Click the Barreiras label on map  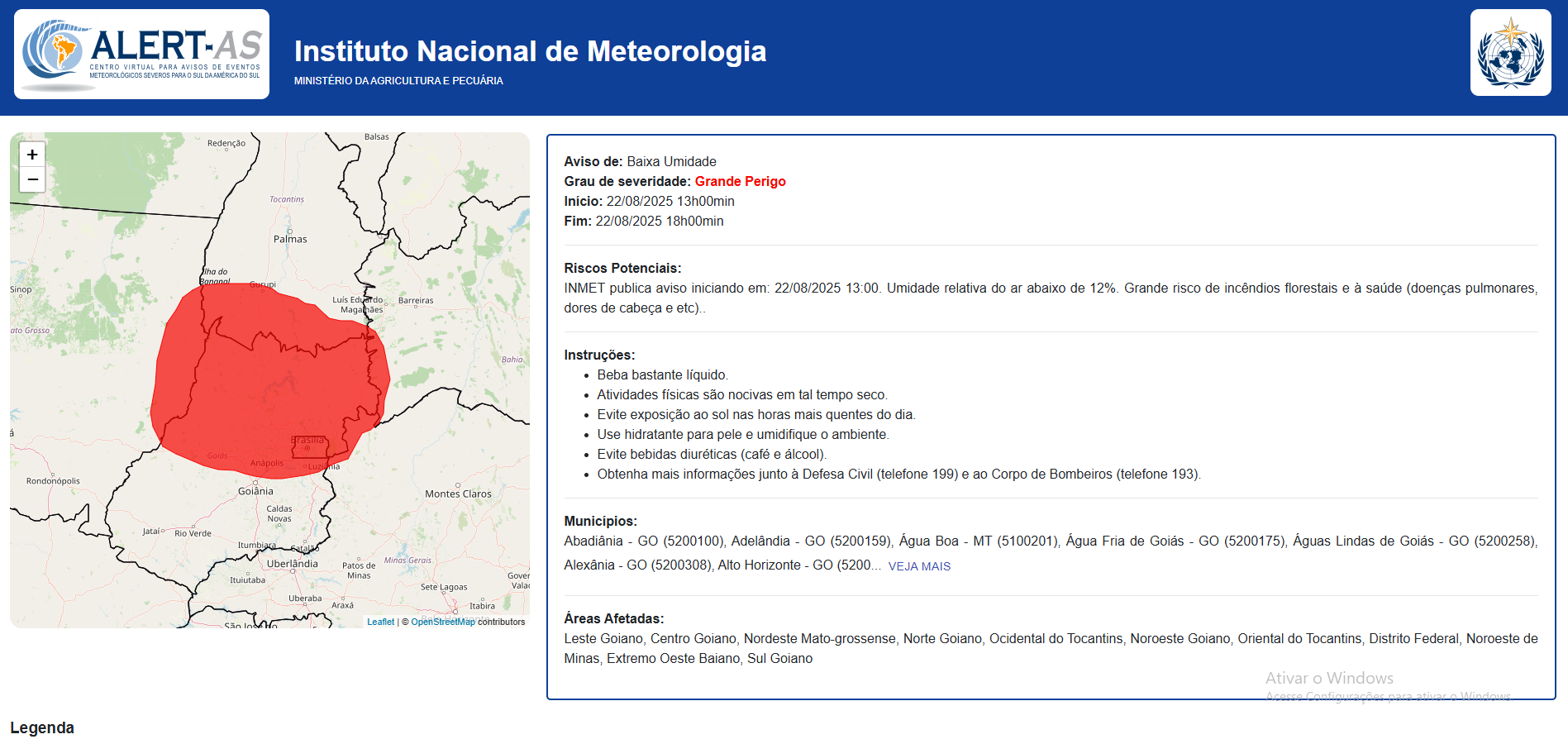(415, 301)
